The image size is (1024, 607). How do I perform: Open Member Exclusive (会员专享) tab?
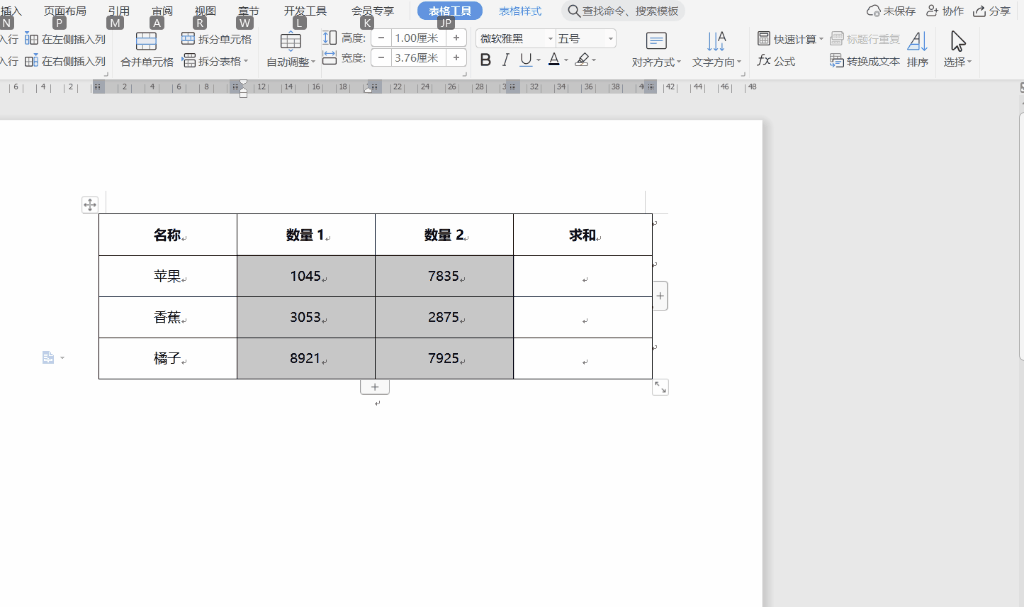point(373,11)
